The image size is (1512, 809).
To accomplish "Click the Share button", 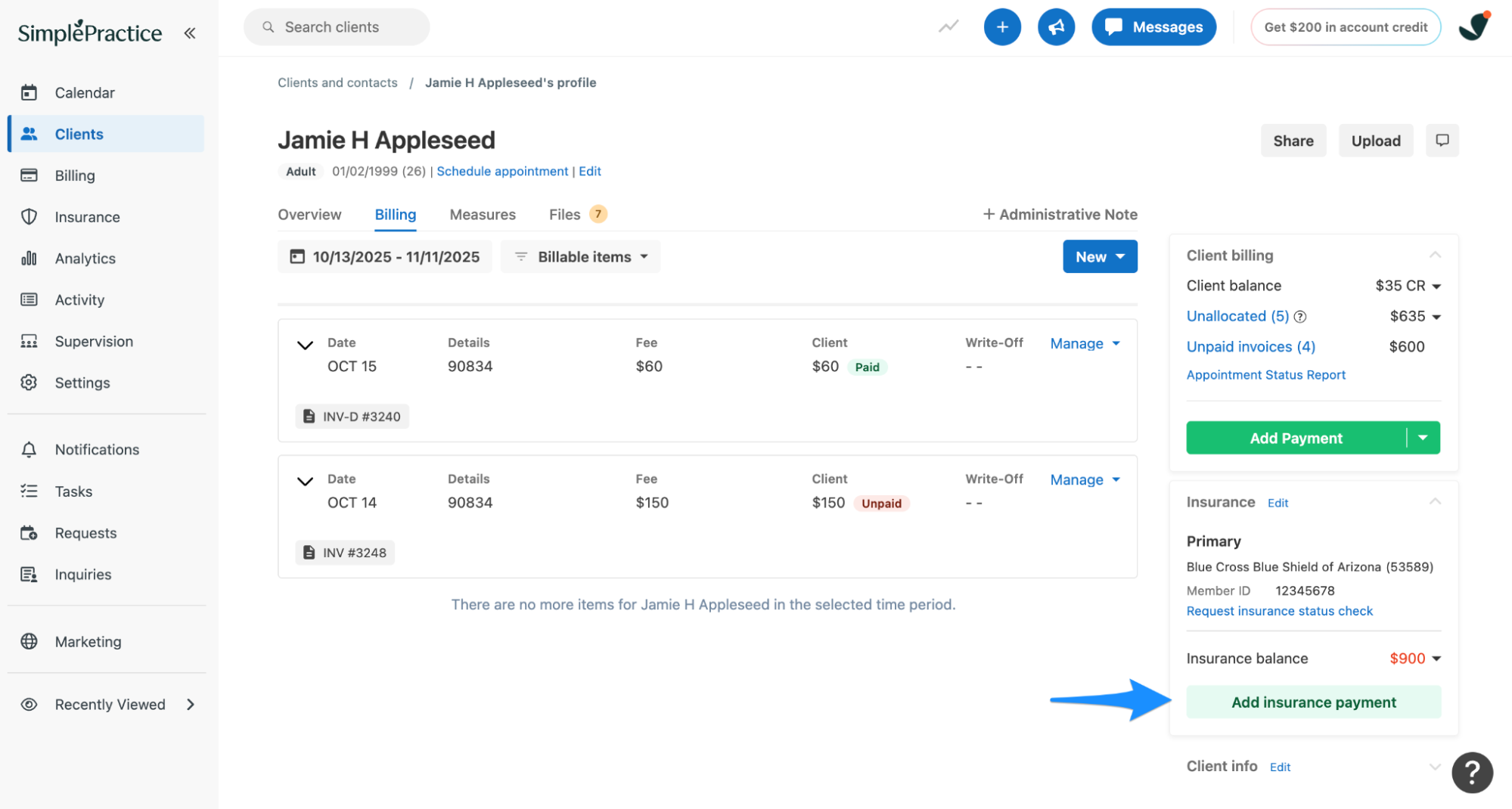I will [1293, 141].
